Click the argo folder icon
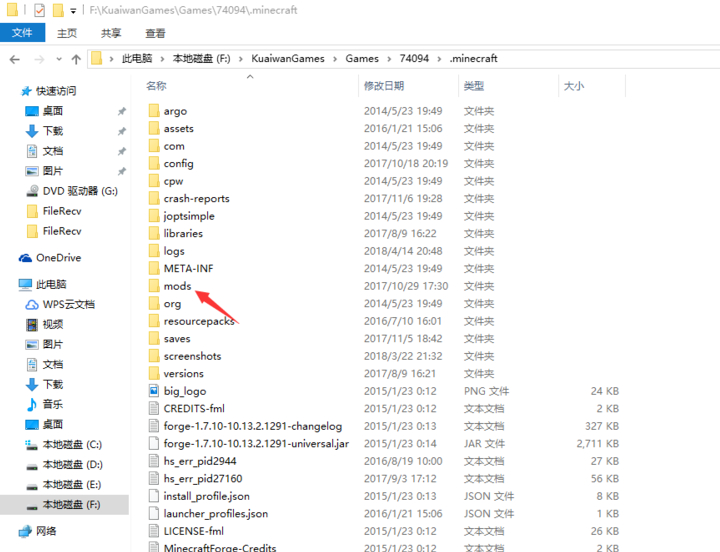The image size is (720, 552). (154, 111)
